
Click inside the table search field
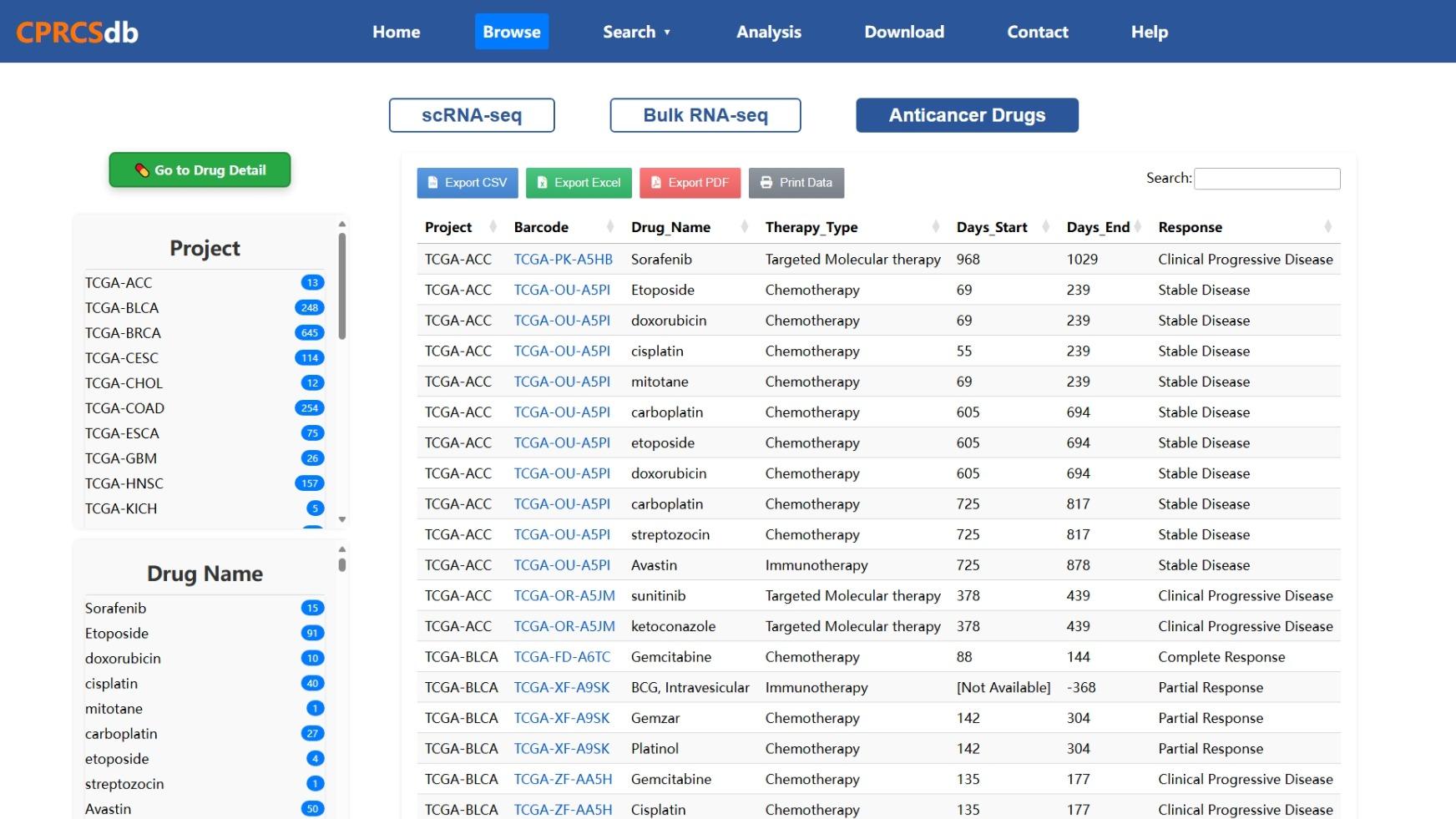(1267, 178)
